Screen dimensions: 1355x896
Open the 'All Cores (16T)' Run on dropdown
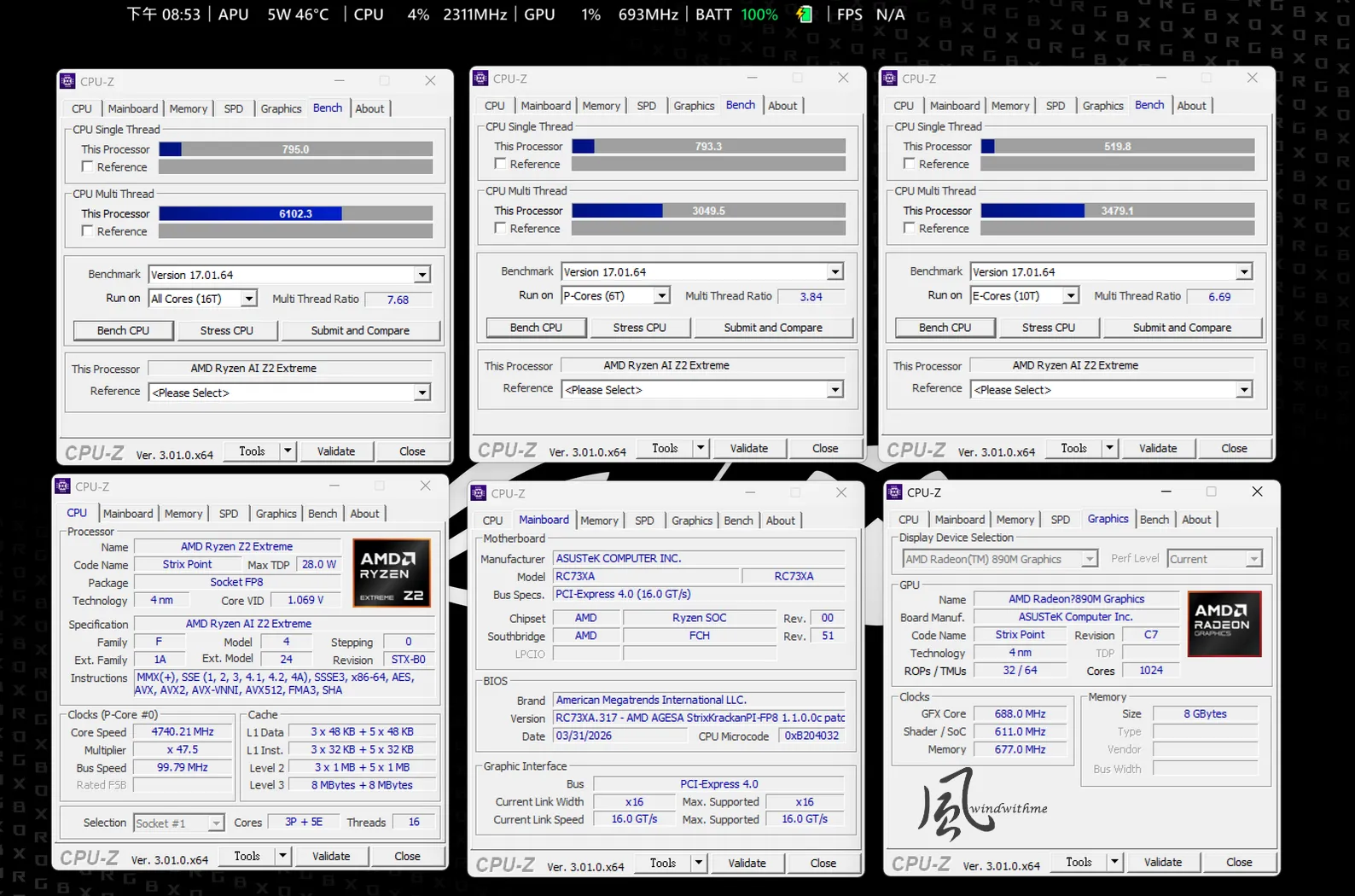pyautogui.click(x=203, y=299)
